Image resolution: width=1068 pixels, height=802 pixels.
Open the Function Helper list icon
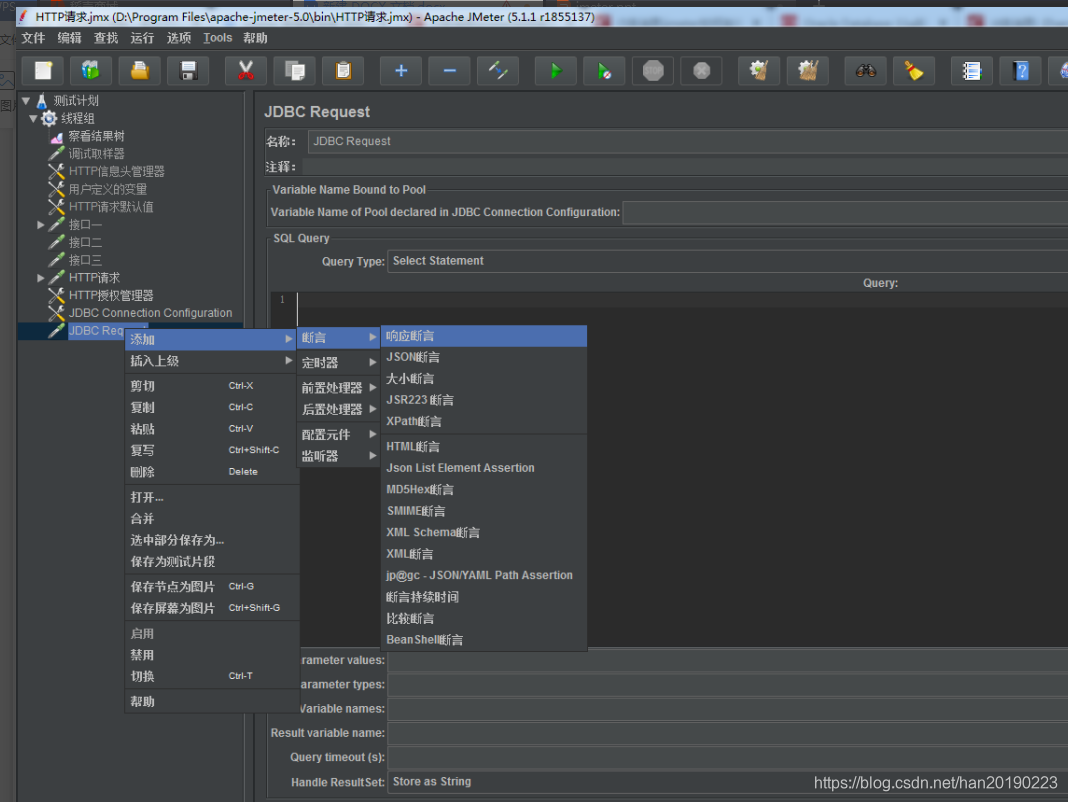[971, 71]
